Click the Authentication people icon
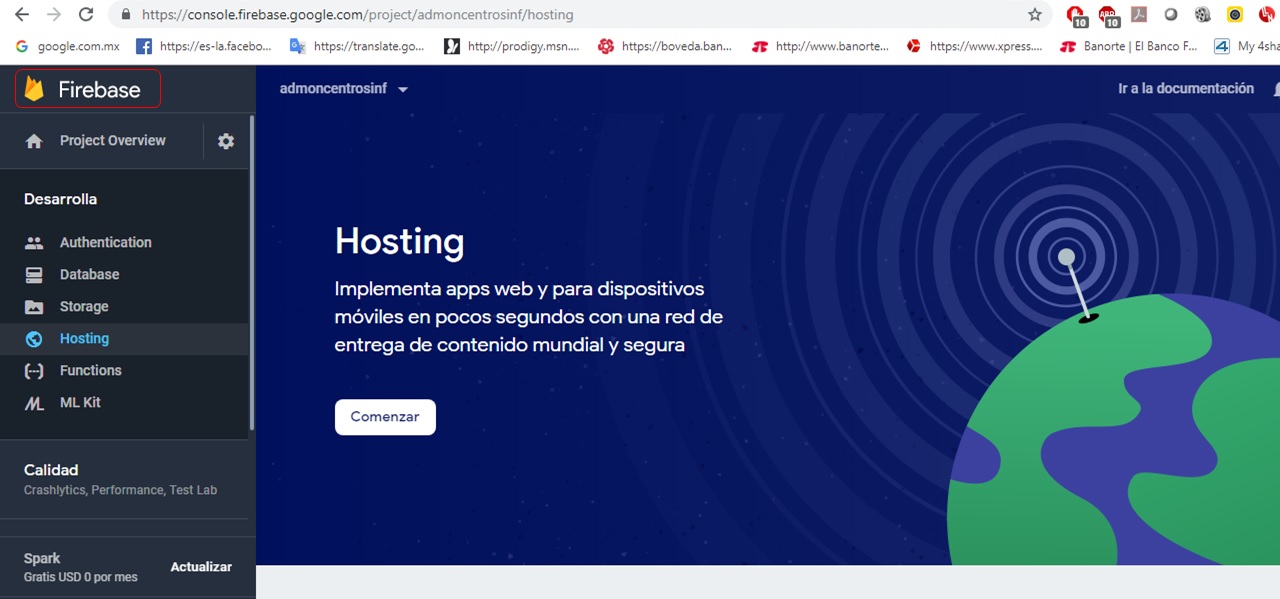This screenshot has width=1280, height=599. [34, 243]
